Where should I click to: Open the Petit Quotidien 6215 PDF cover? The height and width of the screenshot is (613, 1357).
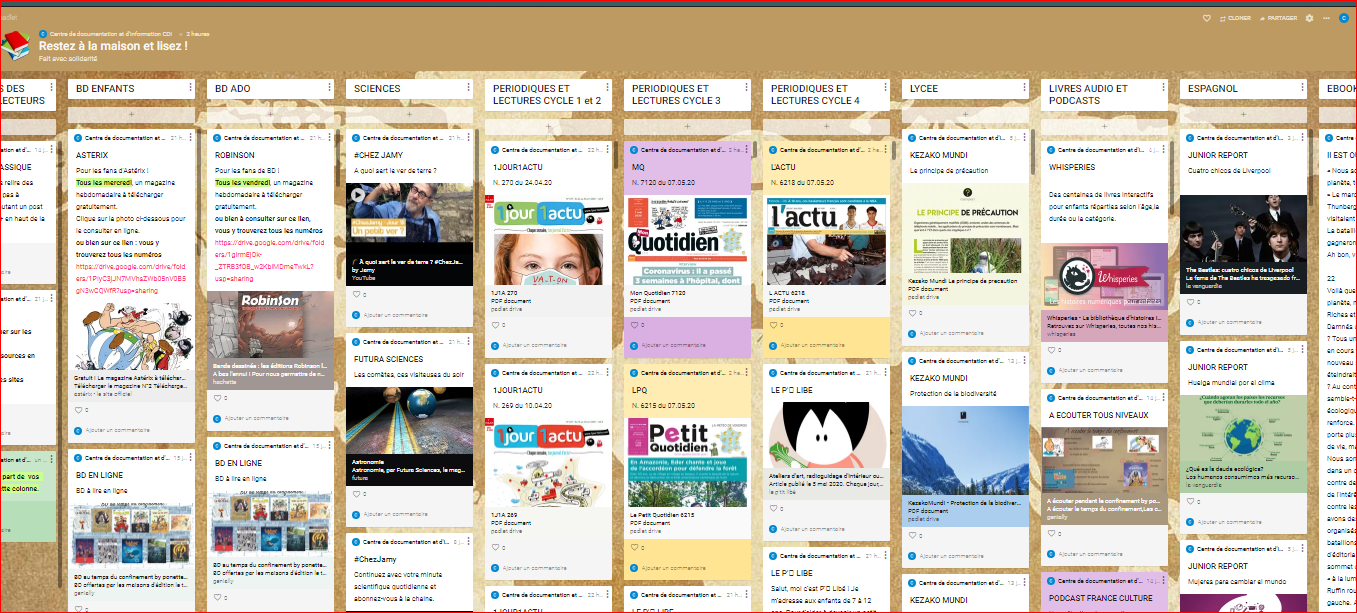coord(687,462)
